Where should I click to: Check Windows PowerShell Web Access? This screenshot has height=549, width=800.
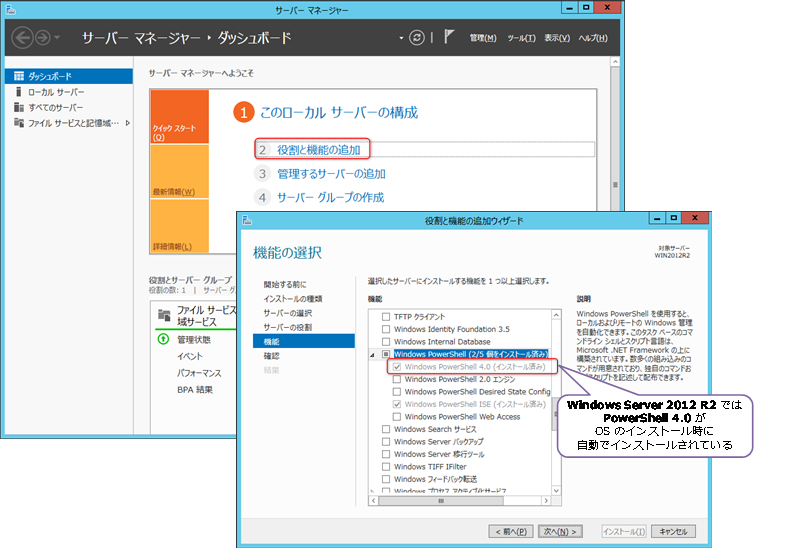(396, 417)
